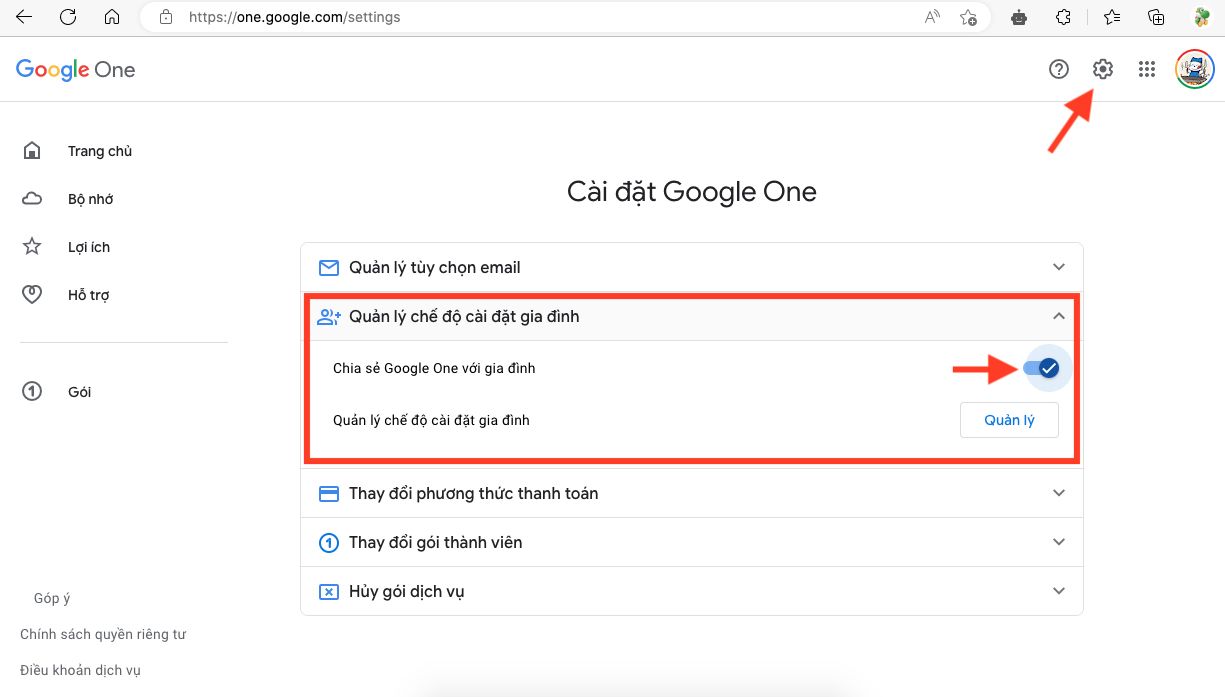Refresh the page in the browser
Screen dimensions: 1225x697
(68, 17)
